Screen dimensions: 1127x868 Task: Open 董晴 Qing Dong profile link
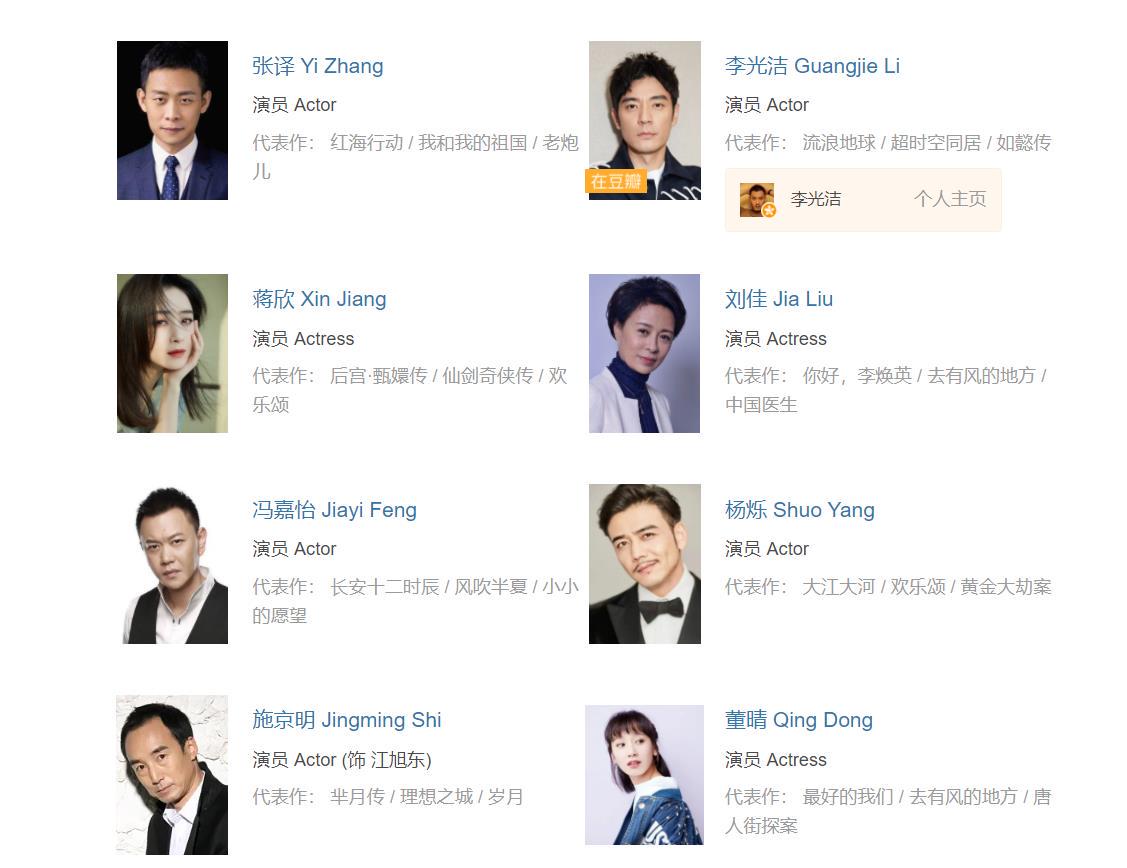[x=799, y=720]
